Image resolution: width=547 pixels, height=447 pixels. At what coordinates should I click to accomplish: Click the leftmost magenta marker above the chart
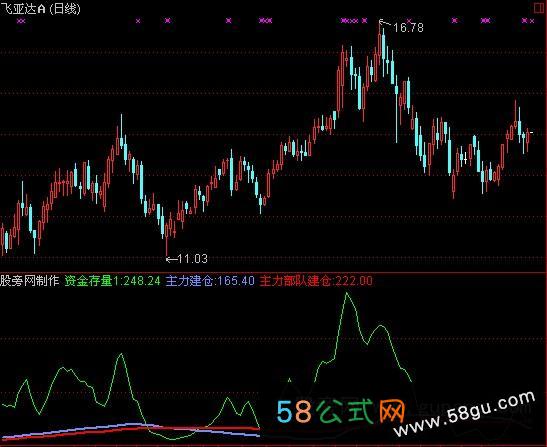point(21,21)
